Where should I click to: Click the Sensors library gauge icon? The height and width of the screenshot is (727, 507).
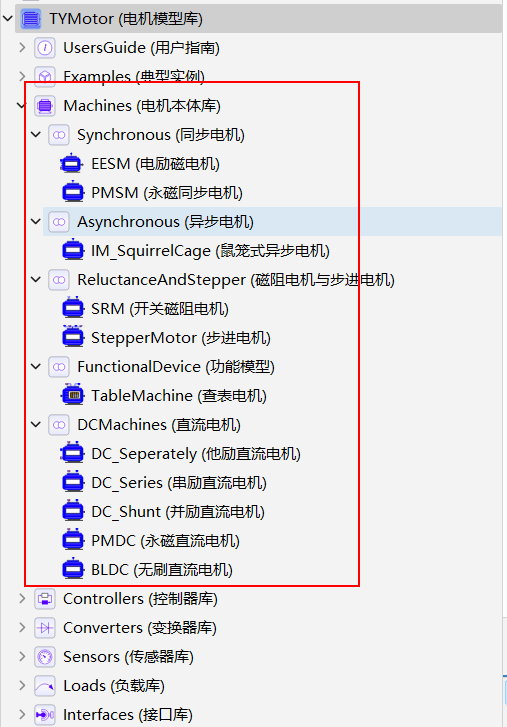45,657
